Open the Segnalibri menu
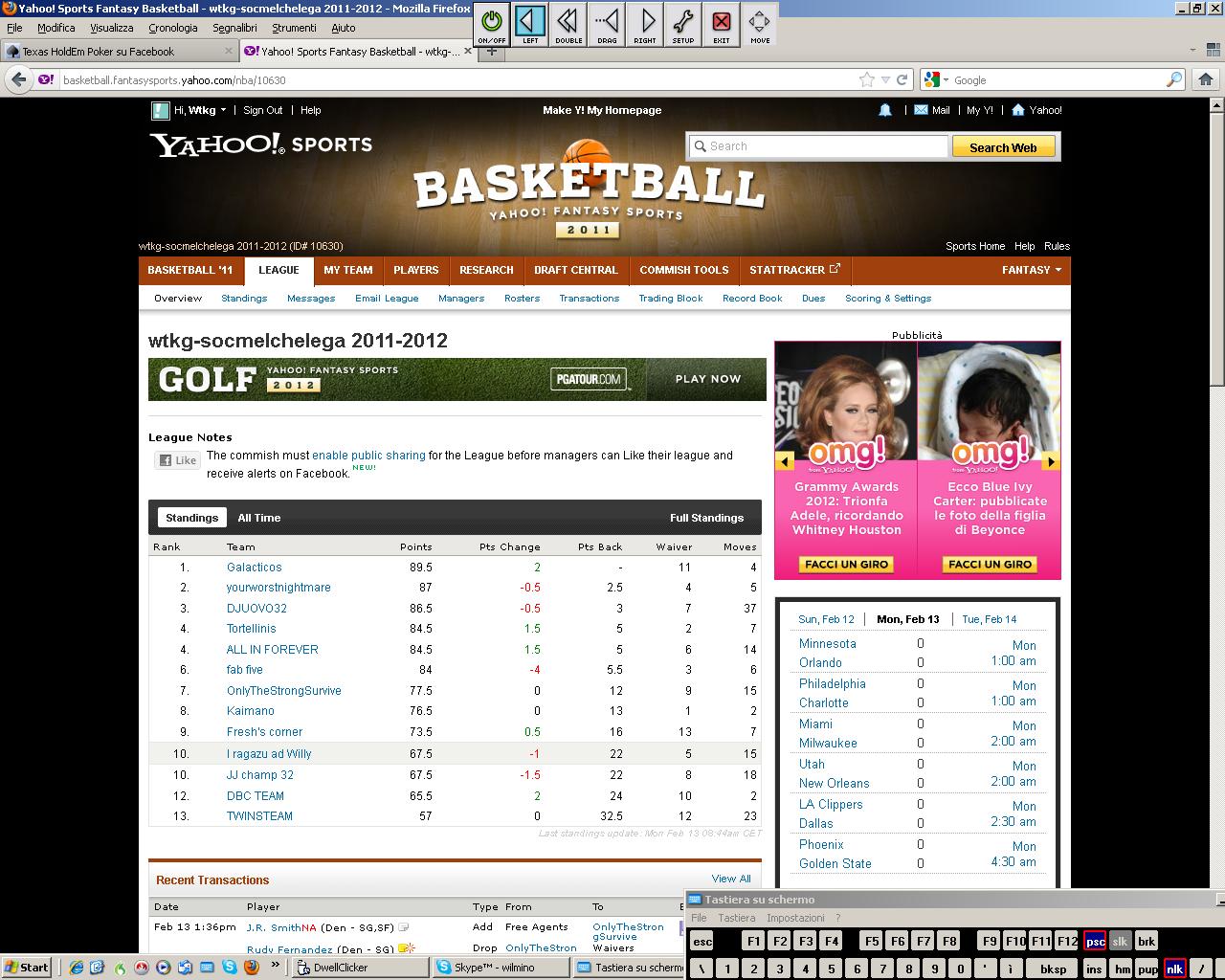This screenshot has width=1225, height=980. pyautogui.click(x=234, y=28)
